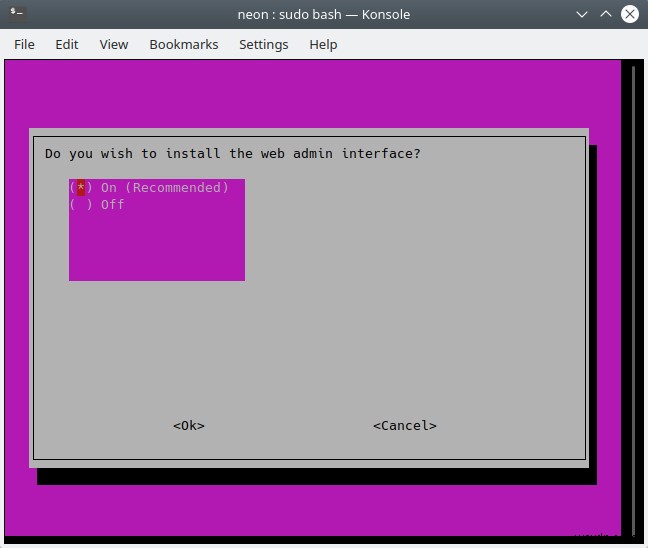Select the Off radio option

[x=97, y=205]
